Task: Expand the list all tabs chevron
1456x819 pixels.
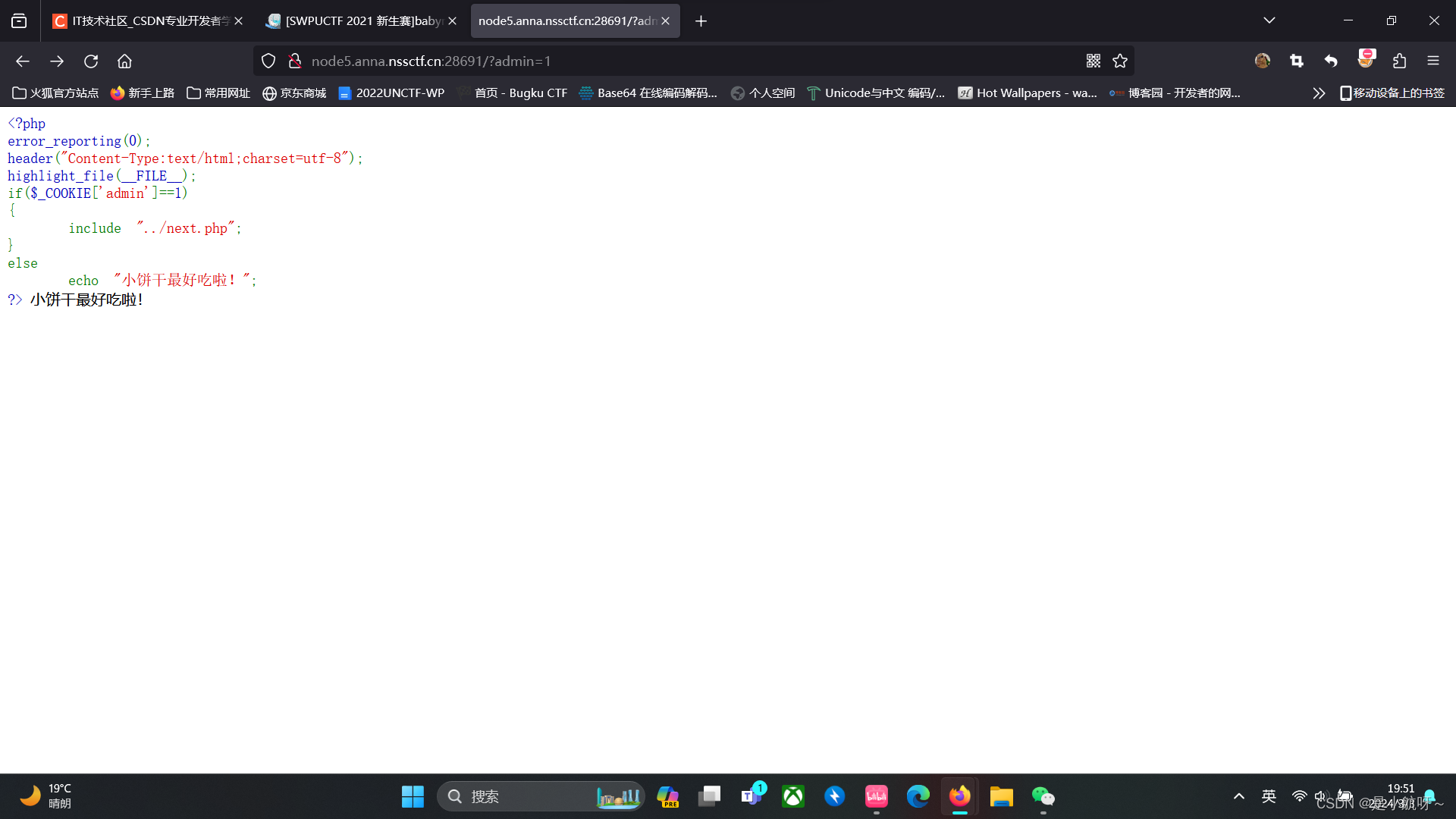Action: (x=1269, y=20)
